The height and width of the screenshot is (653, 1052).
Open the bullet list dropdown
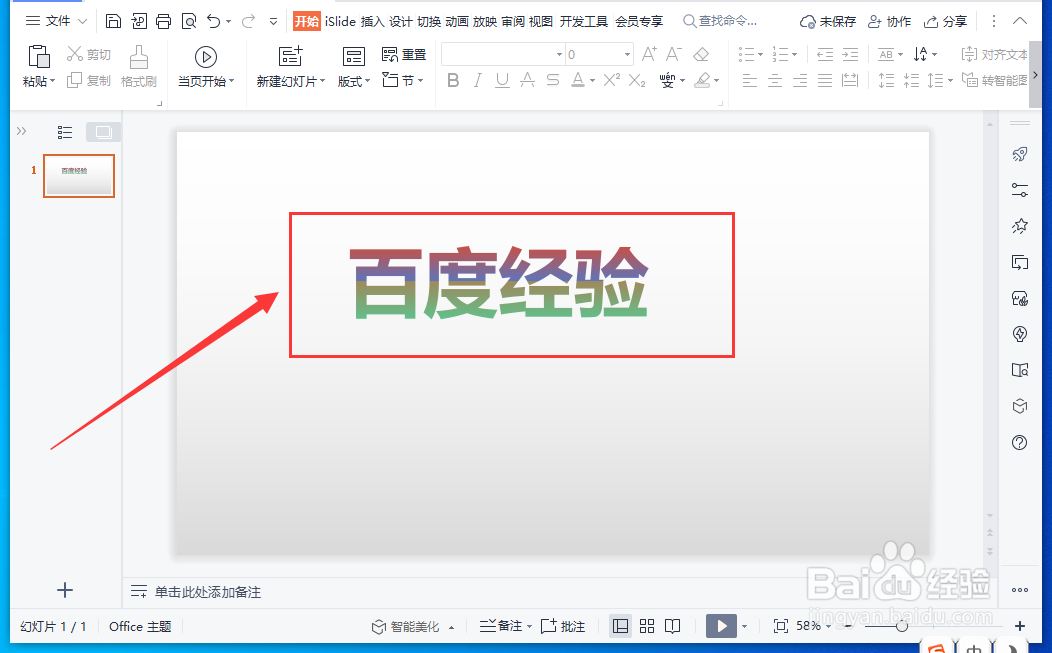760,54
